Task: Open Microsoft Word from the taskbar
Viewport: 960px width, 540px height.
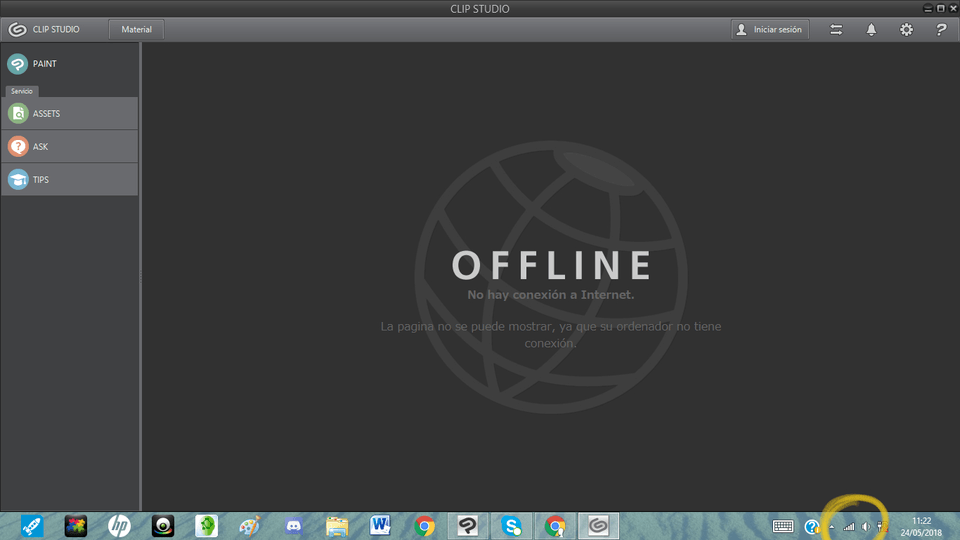Action: (380, 526)
